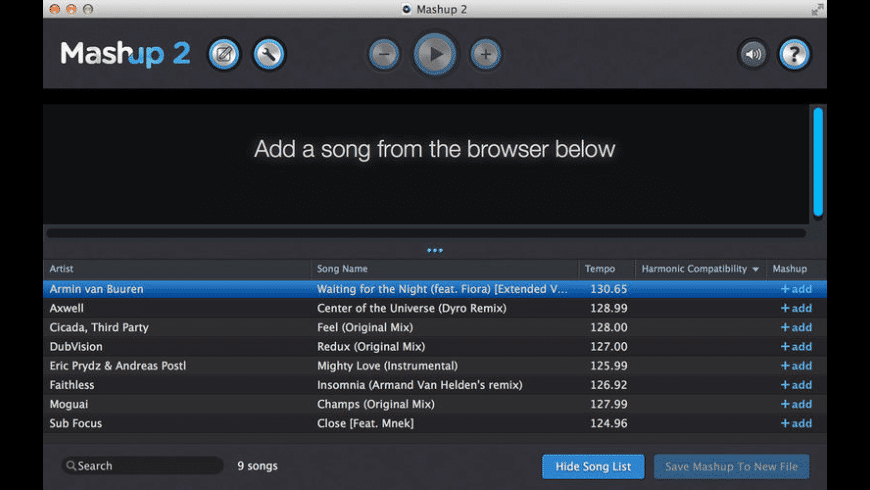Click the horizontal timeline scrollbar
This screenshot has height=490, width=870.
click(x=426, y=233)
